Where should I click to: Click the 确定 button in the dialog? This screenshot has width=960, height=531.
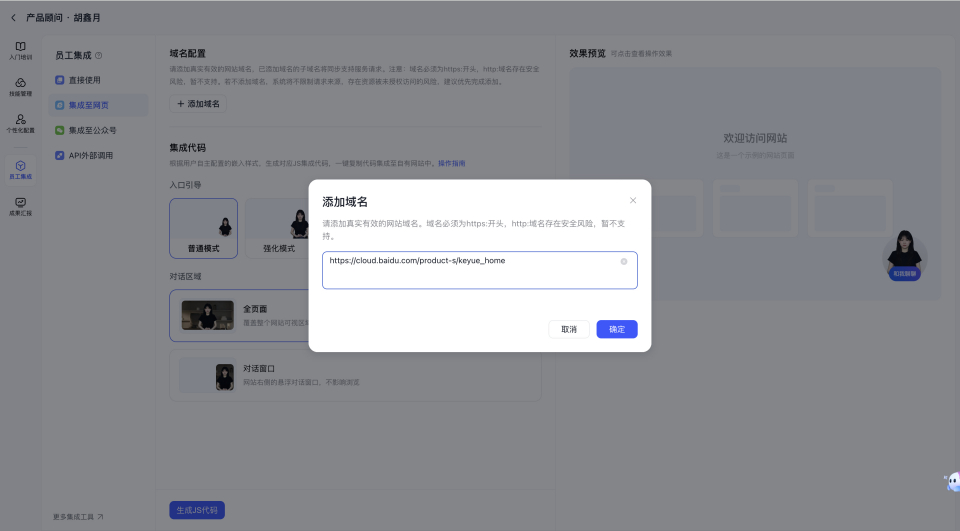[617, 329]
